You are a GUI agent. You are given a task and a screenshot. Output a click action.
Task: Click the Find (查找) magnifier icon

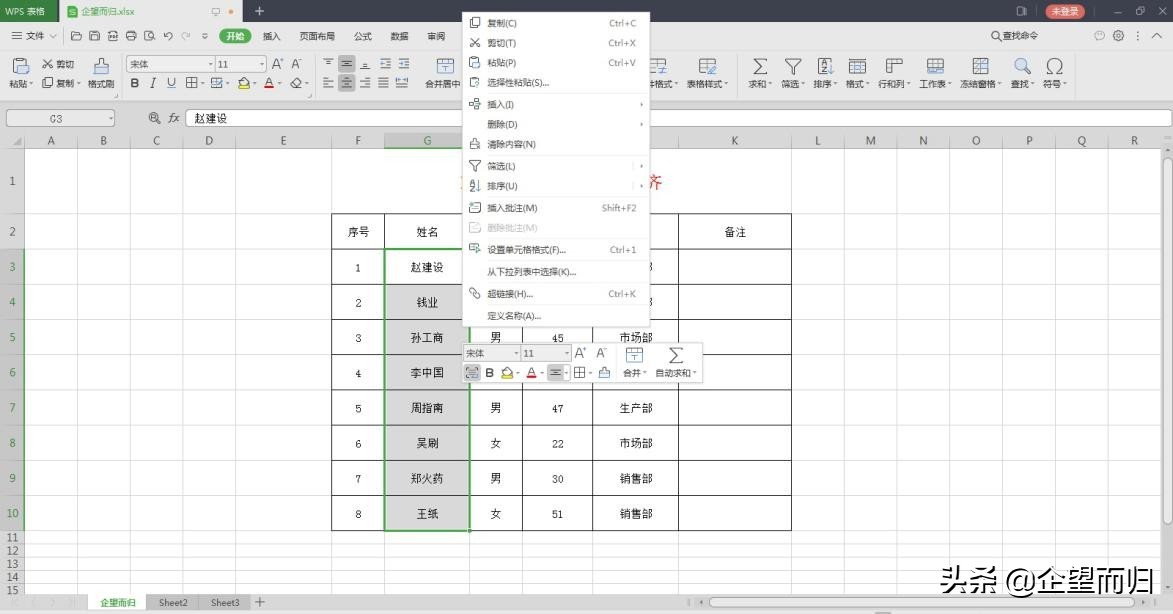(1022, 66)
